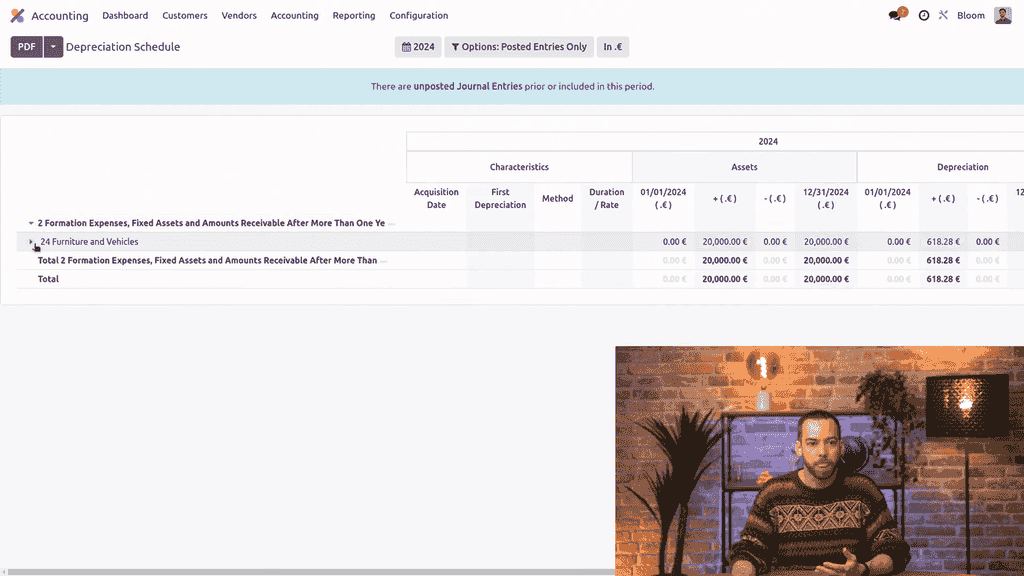Collapse the 2 Formation Expenses group
The height and width of the screenshot is (576, 1024).
[x=31, y=223]
